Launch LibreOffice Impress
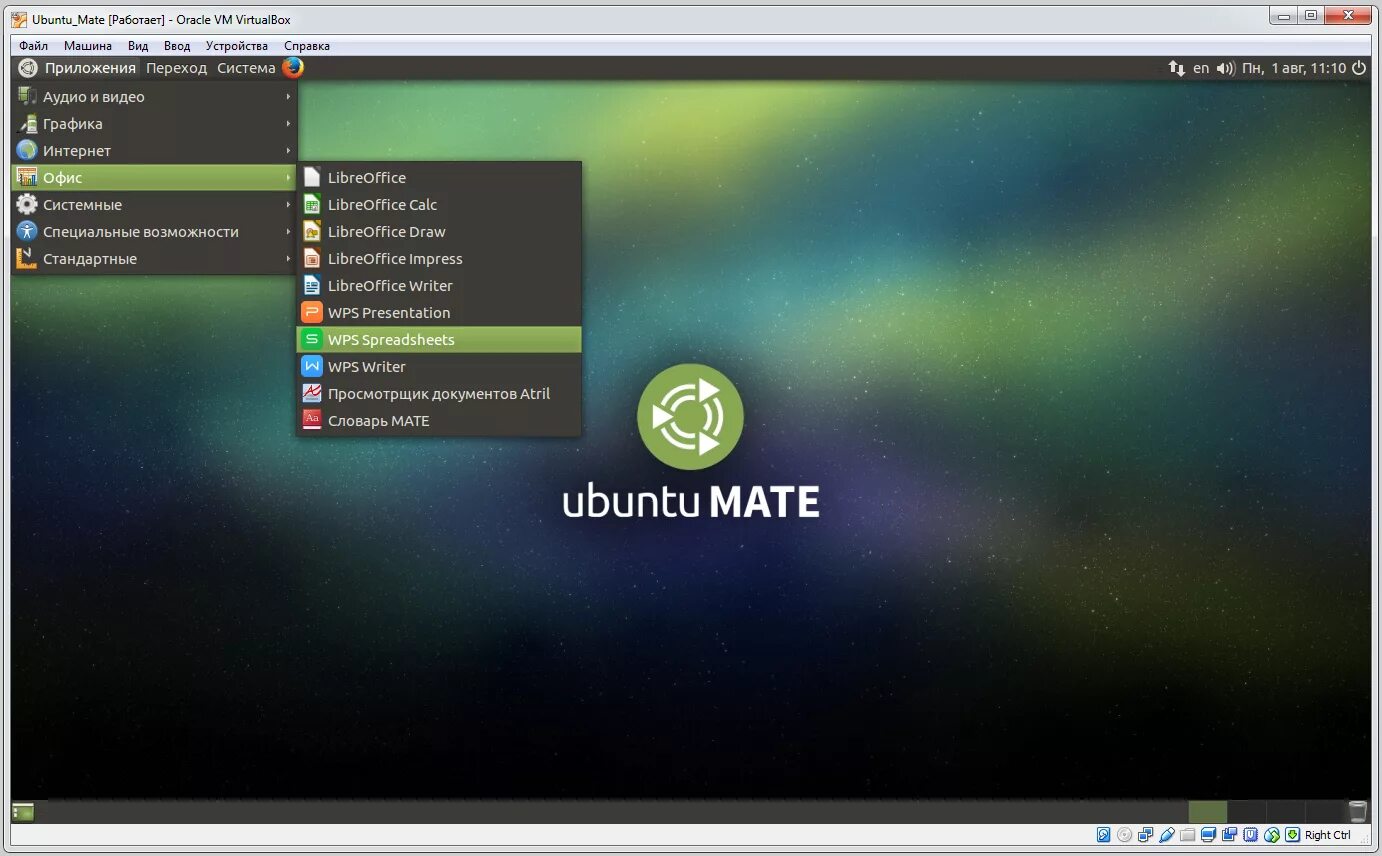The width and height of the screenshot is (1382, 856). [439, 259]
